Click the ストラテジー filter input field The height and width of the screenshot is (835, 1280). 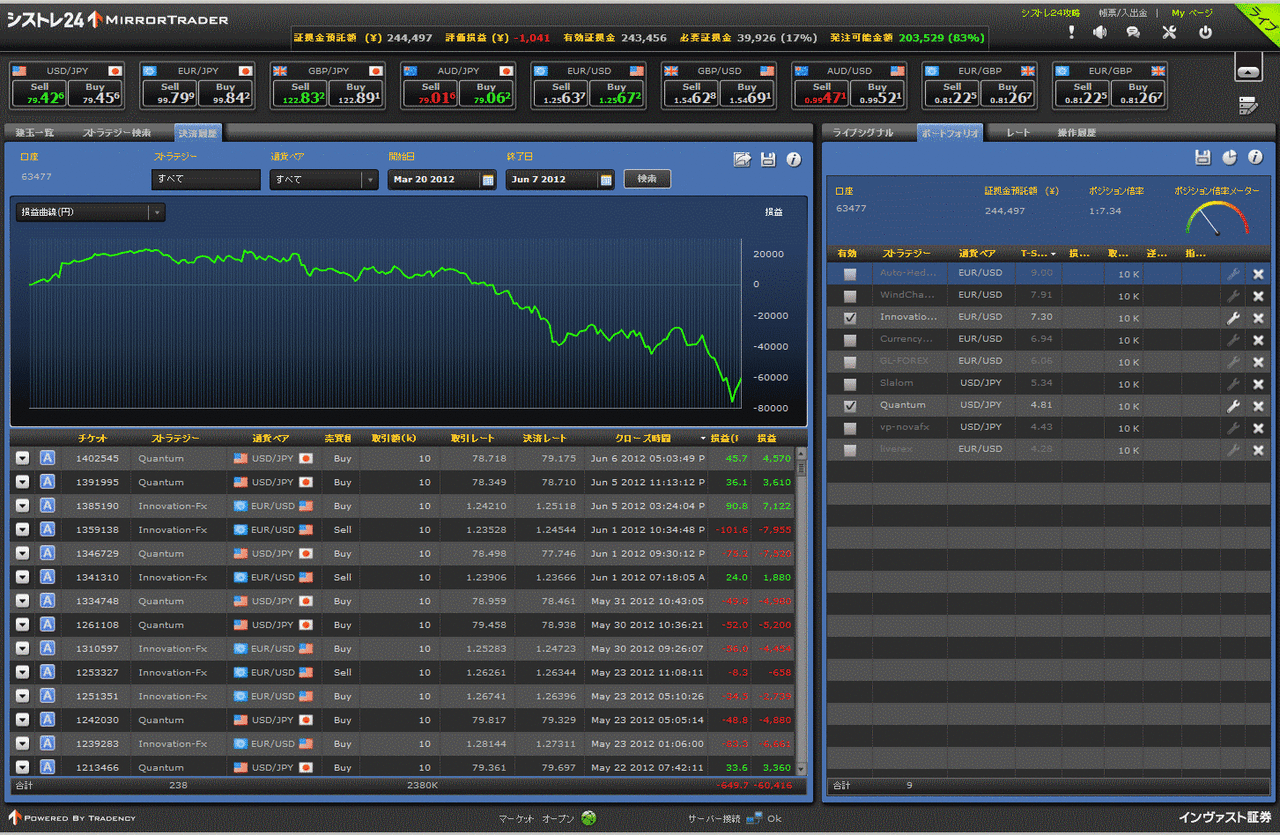coord(206,180)
